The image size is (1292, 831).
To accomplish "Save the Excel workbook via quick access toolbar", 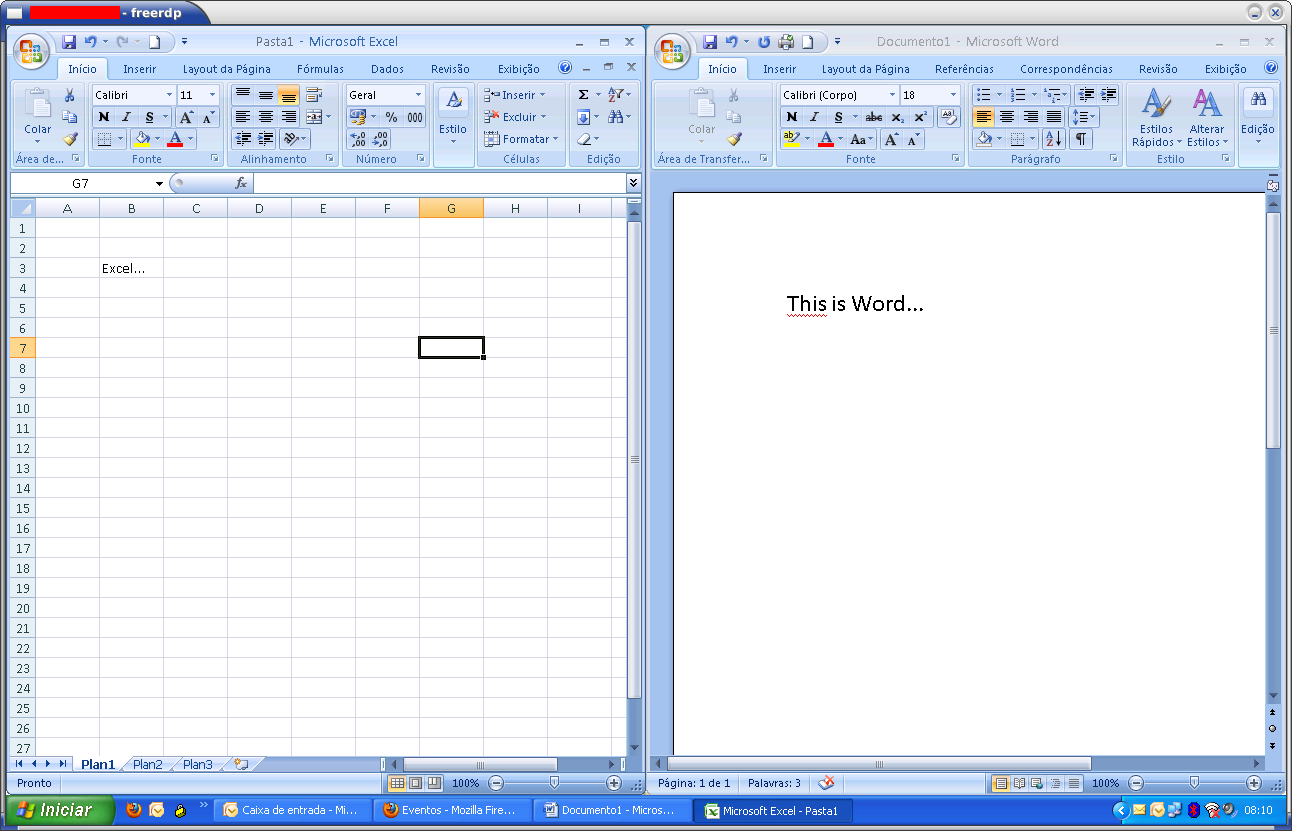I will (69, 42).
